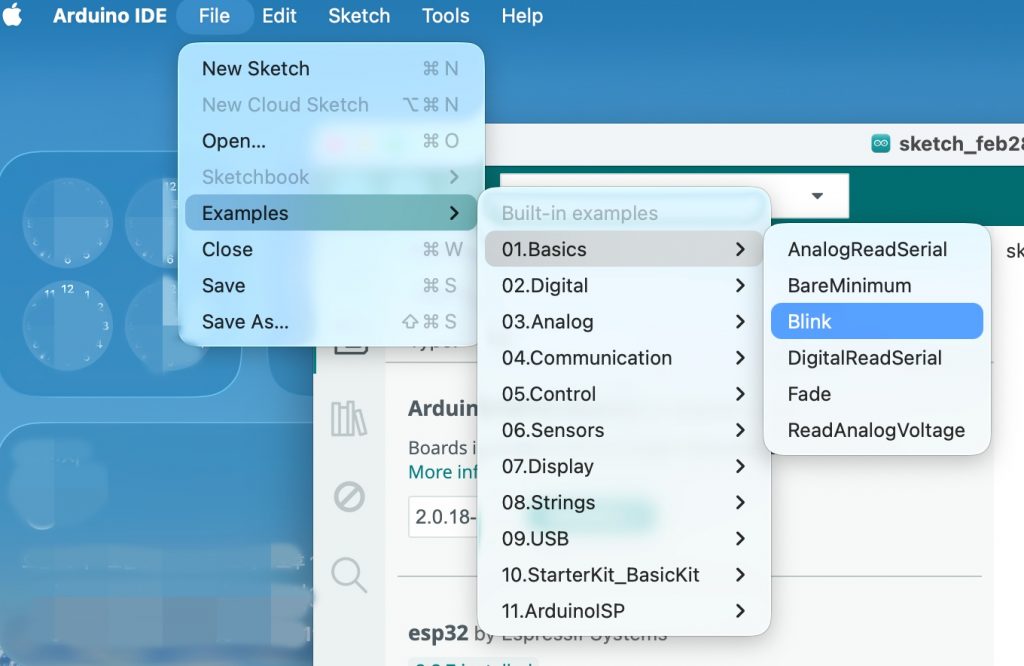
Task: Open the Library Manager books icon
Action: [x=349, y=418]
